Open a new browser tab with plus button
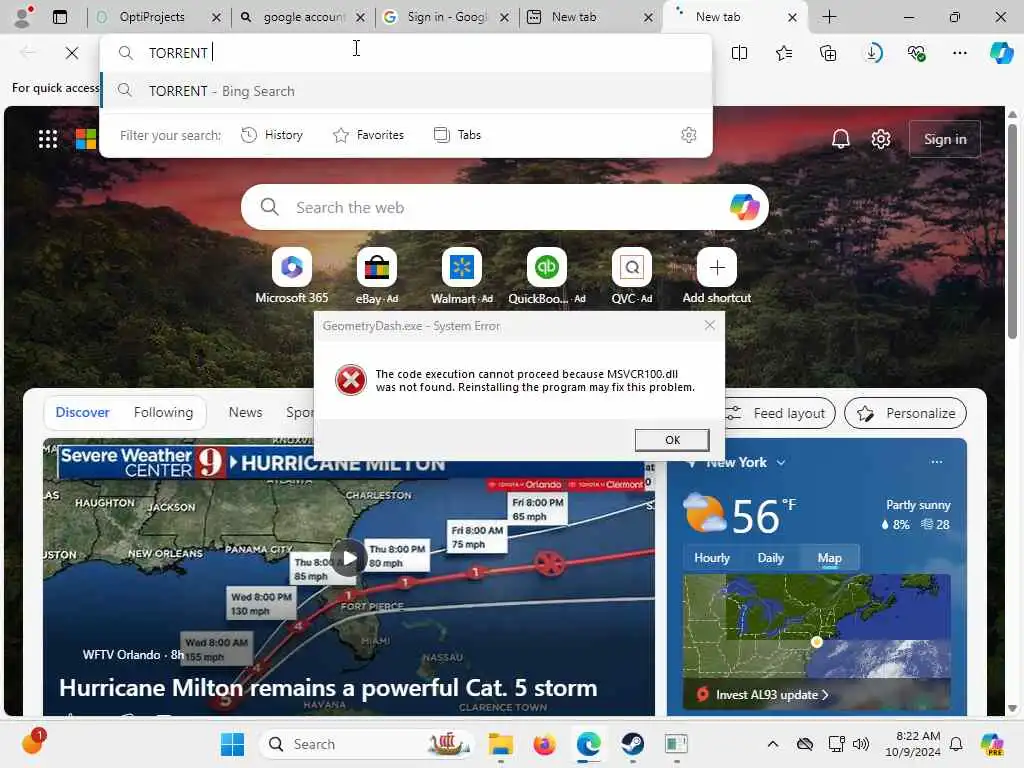Image resolution: width=1024 pixels, height=768 pixels. click(829, 17)
